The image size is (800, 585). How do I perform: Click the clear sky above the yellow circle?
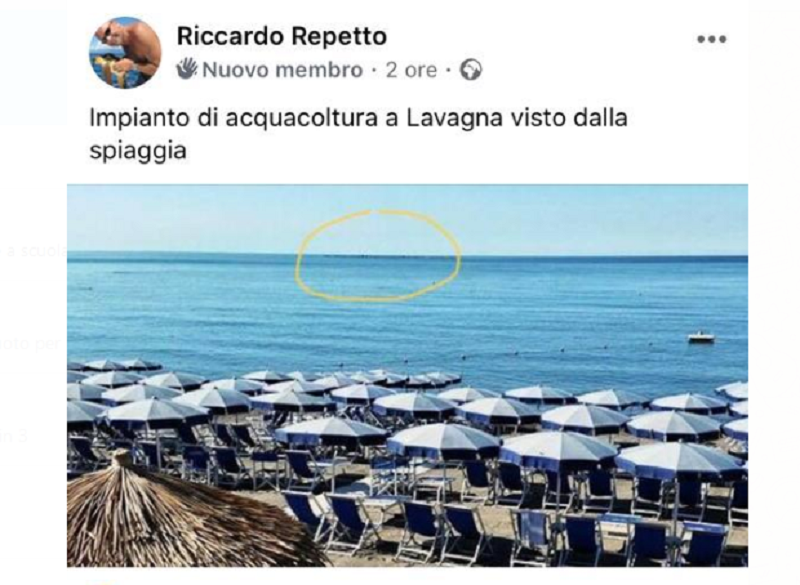tap(378, 197)
